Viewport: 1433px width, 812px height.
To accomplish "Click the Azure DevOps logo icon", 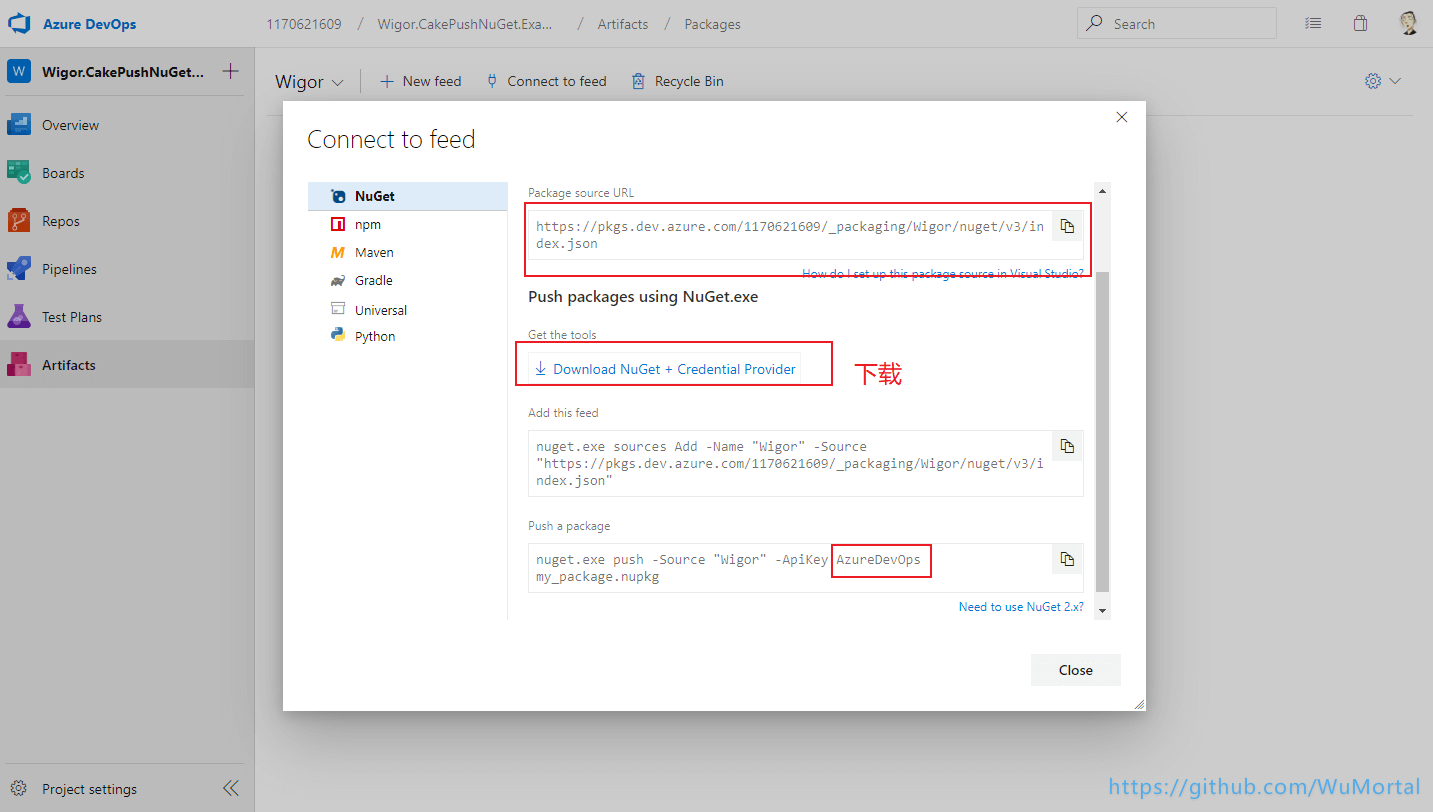I will point(20,23).
